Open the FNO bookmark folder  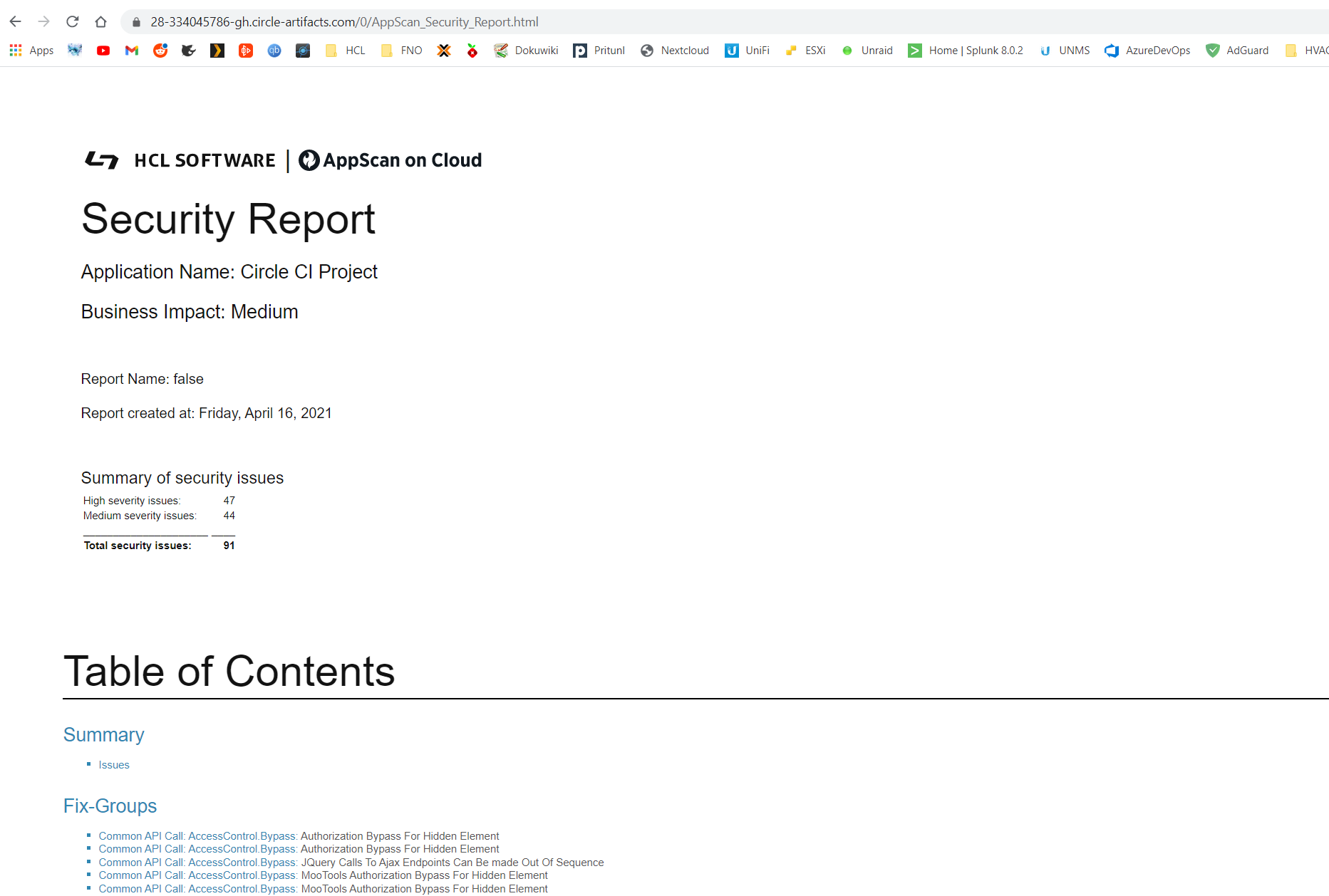tap(402, 51)
